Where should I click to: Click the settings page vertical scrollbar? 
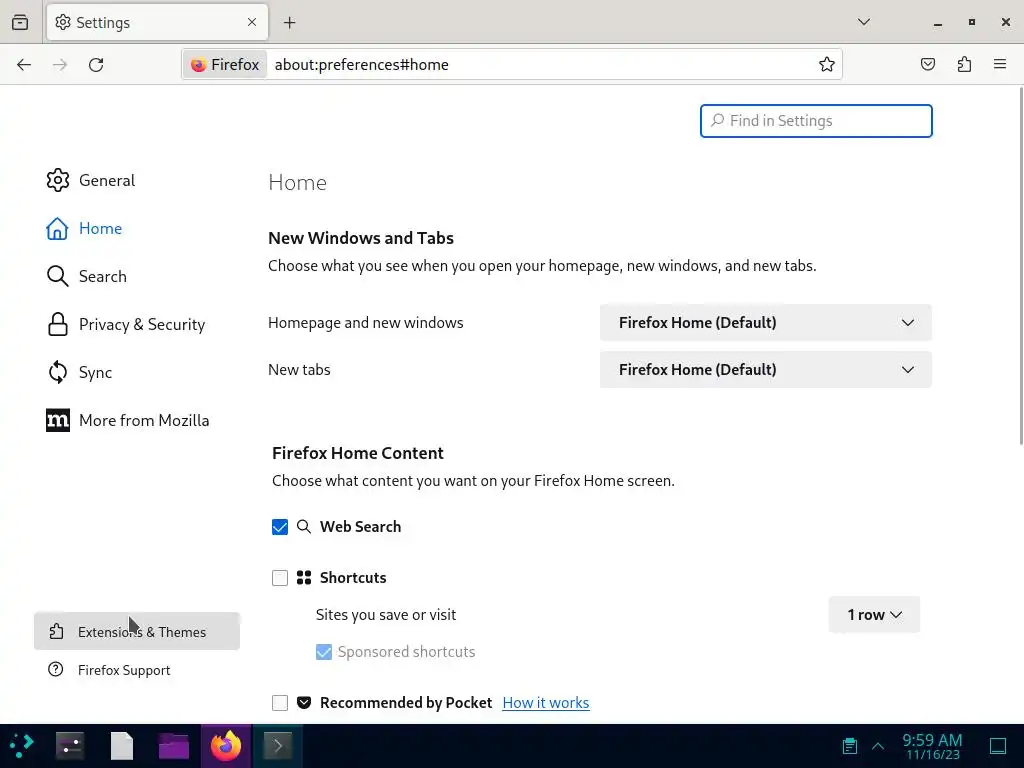coord(1021,265)
